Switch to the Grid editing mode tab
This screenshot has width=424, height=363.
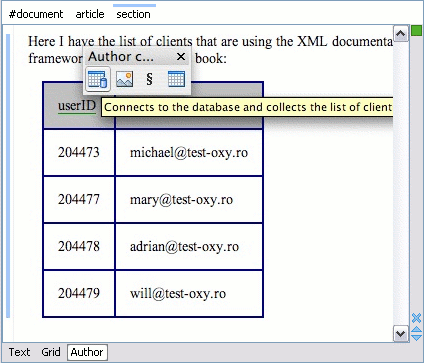point(51,352)
